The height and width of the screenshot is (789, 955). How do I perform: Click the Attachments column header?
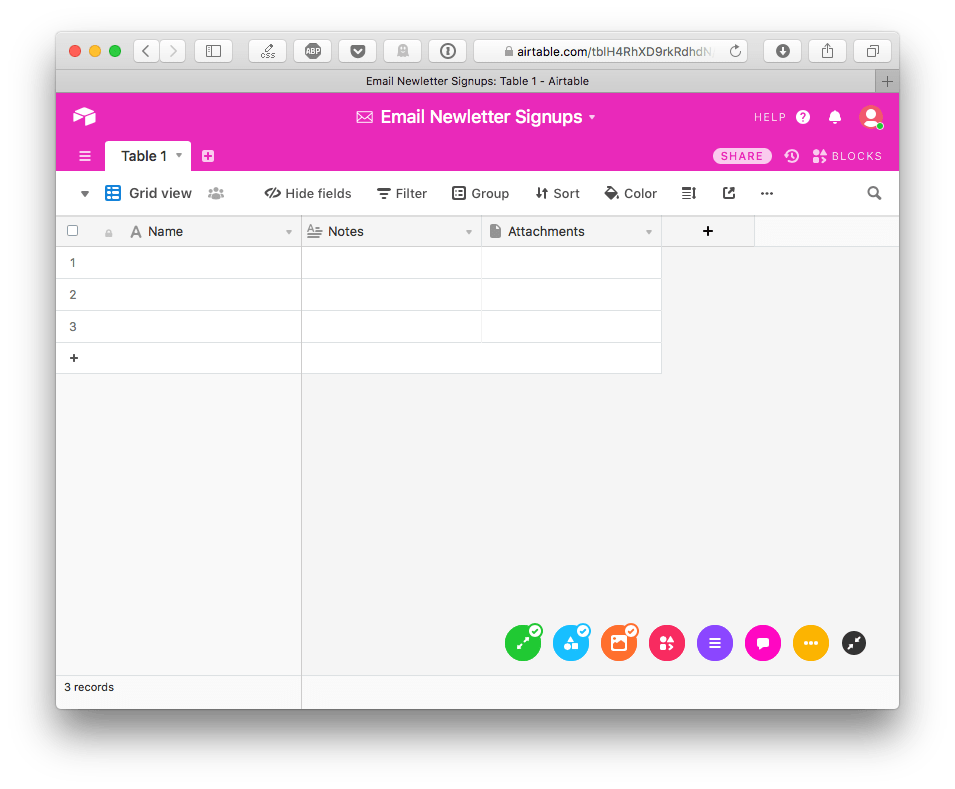click(x=571, y=232)
